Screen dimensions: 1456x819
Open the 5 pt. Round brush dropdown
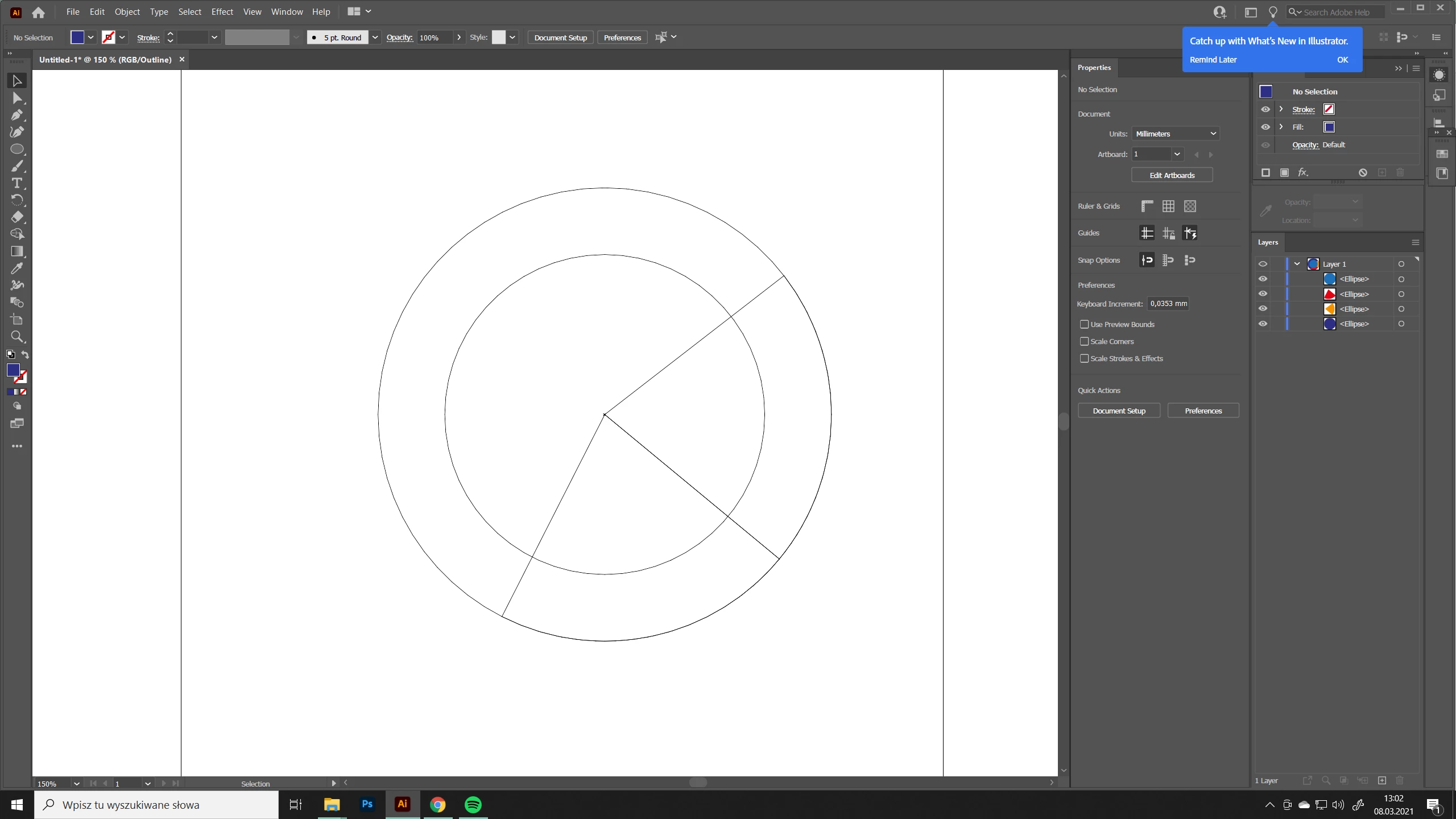375,38
